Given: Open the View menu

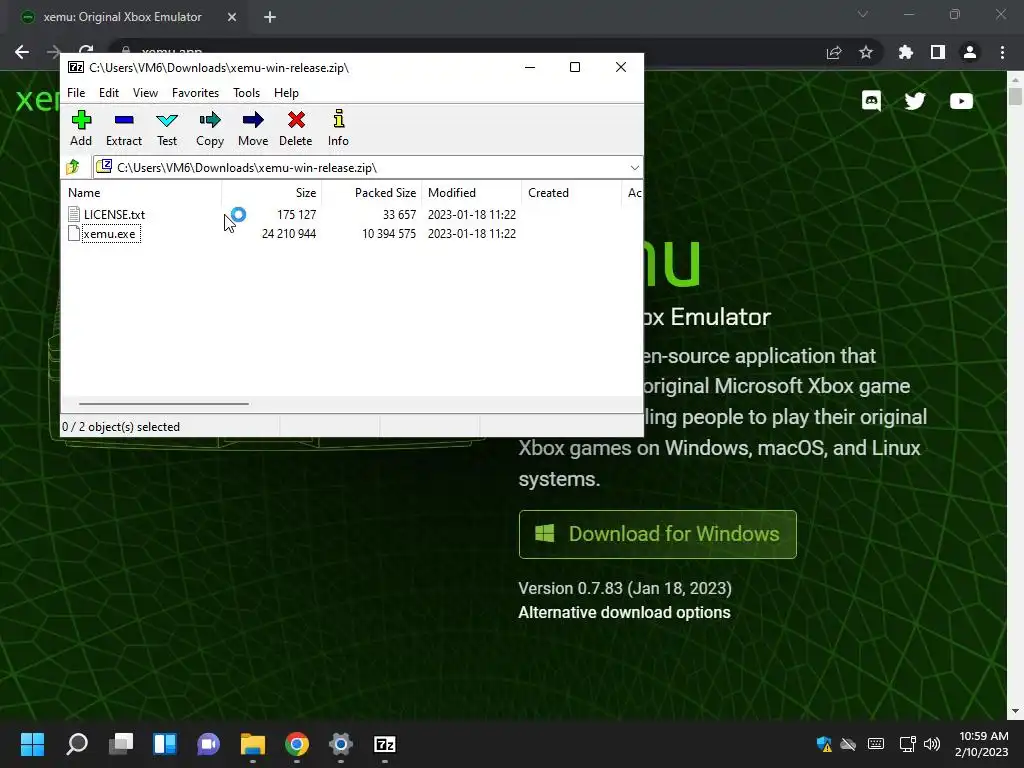Looking at the screenshot, I should point(145,93).
